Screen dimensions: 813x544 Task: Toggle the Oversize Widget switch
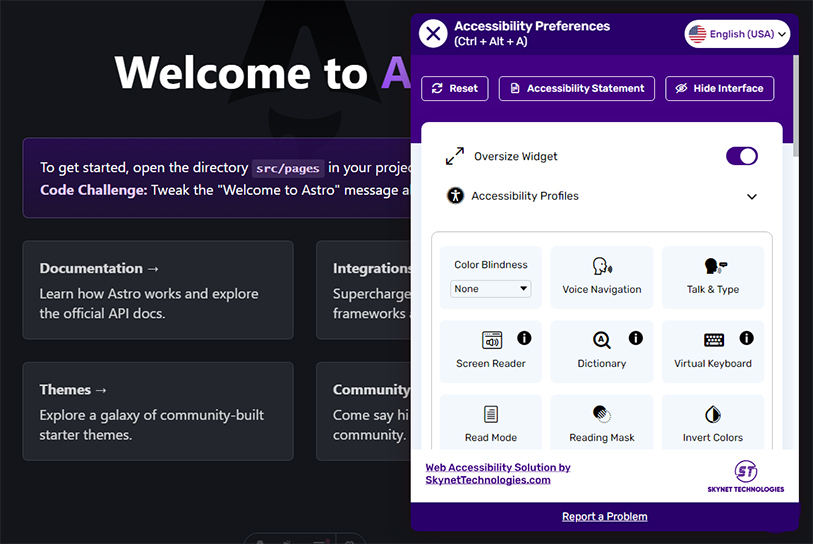point(741,156)
